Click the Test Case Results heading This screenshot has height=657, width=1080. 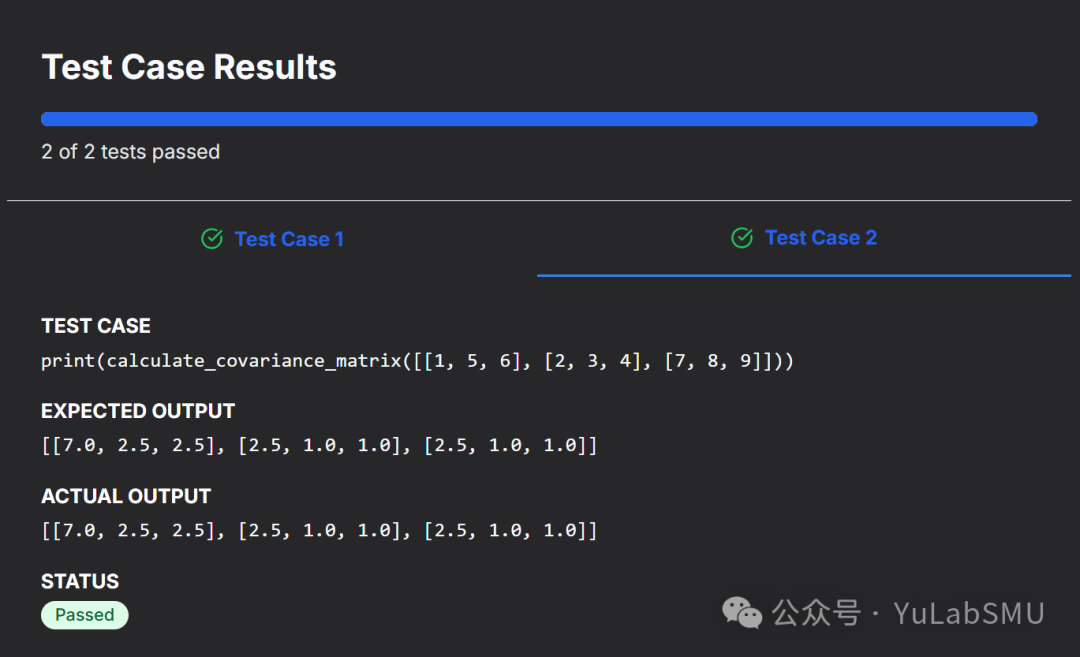pos(189,67)
